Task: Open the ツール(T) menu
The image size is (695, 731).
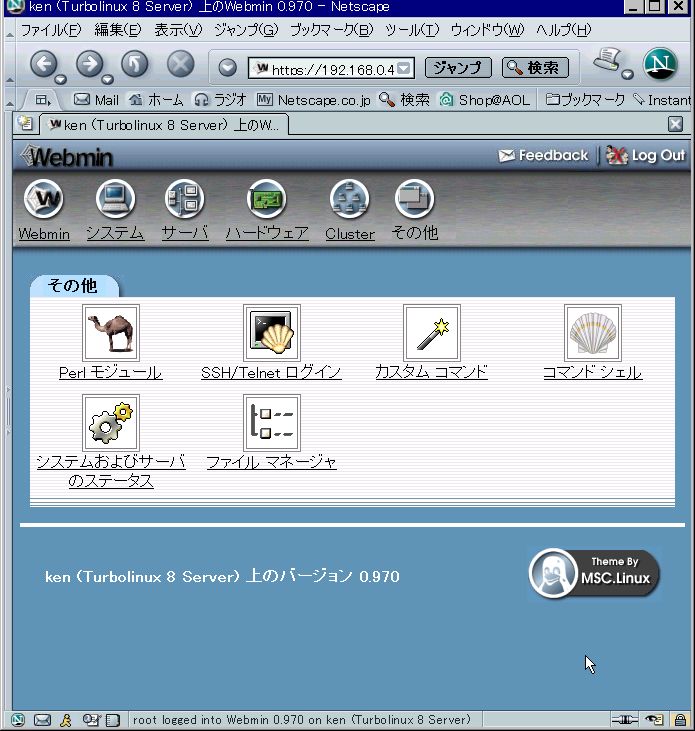Action: tap(412, 30)
